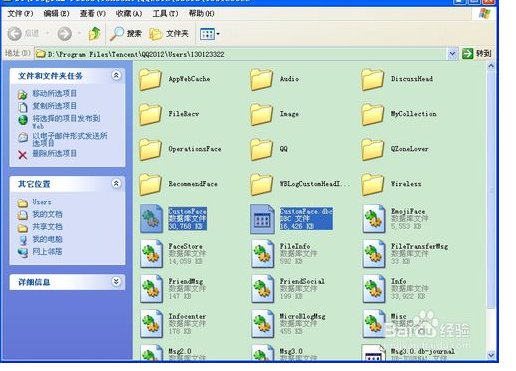Open the Forward button history dropdown arrow
The image size is (516, 371).
(x=79, y=34)
